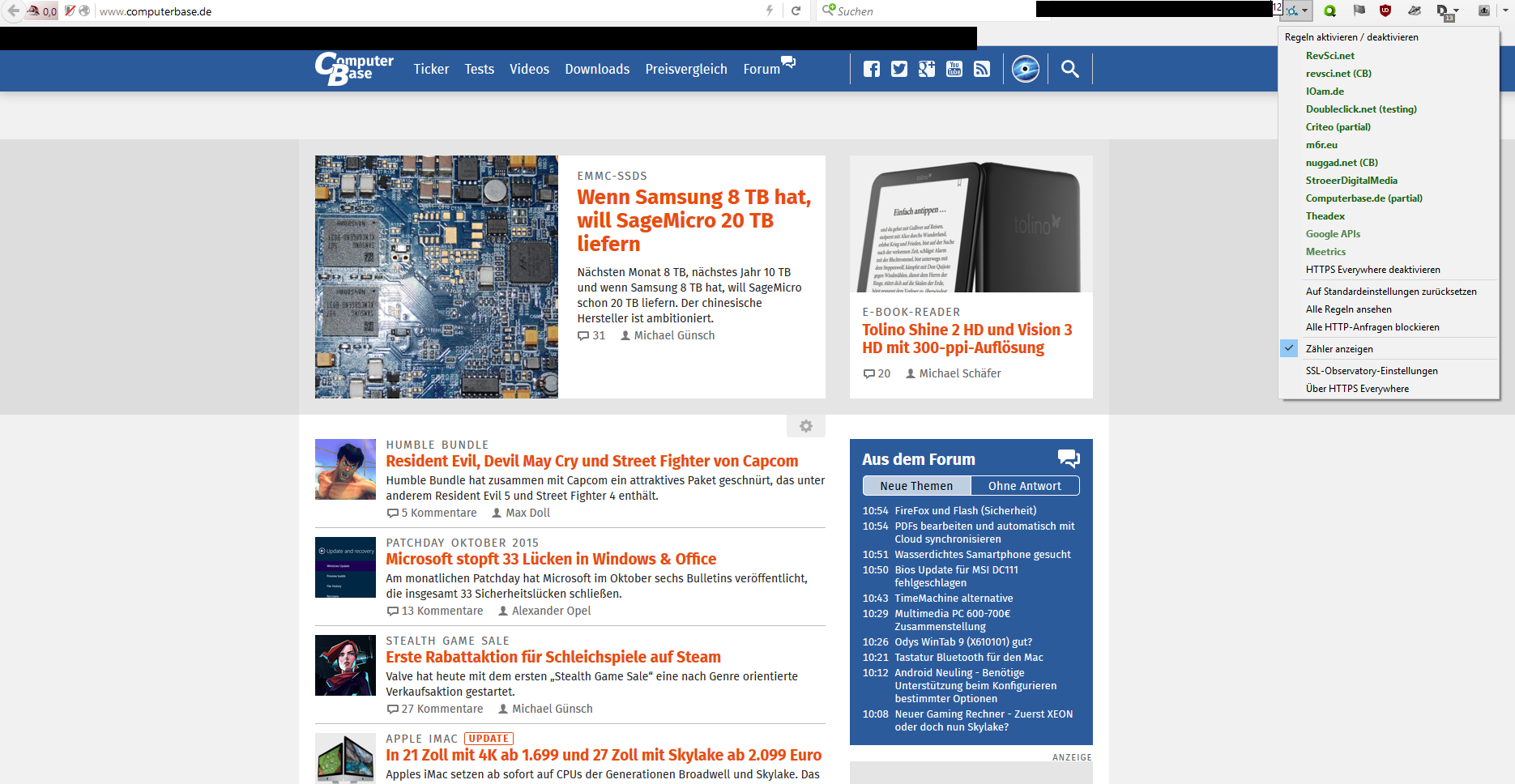Click the Stealth Game Sale thumbnail

pos(345,666)
